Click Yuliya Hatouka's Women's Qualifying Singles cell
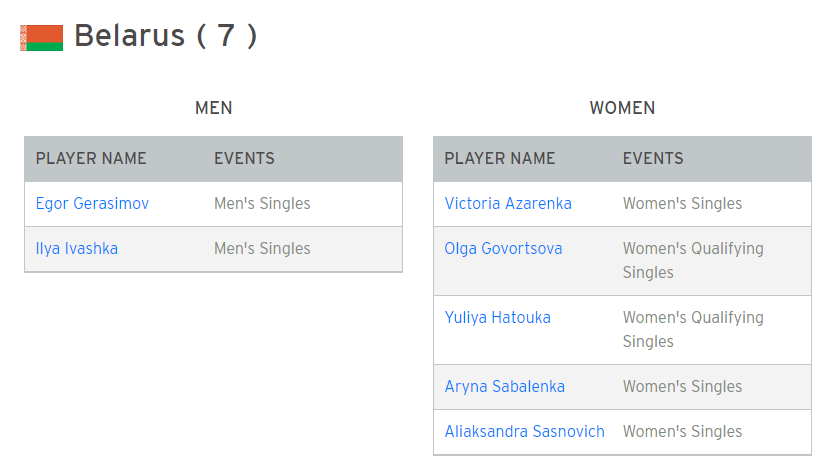Viewport: 833px width, 467px height. 693,329
